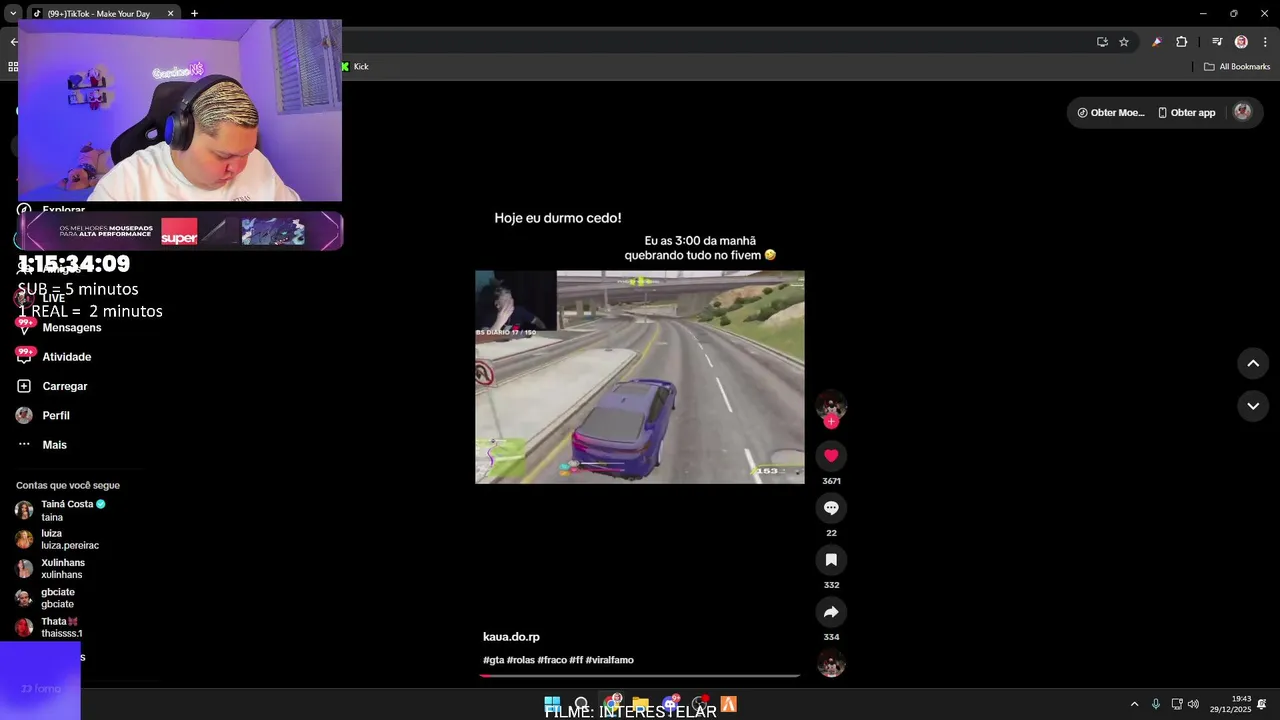Open All Bookmarks folder
This screenshot has height=720, width=1280.
pyautogui.click(x=1237, y=67)
